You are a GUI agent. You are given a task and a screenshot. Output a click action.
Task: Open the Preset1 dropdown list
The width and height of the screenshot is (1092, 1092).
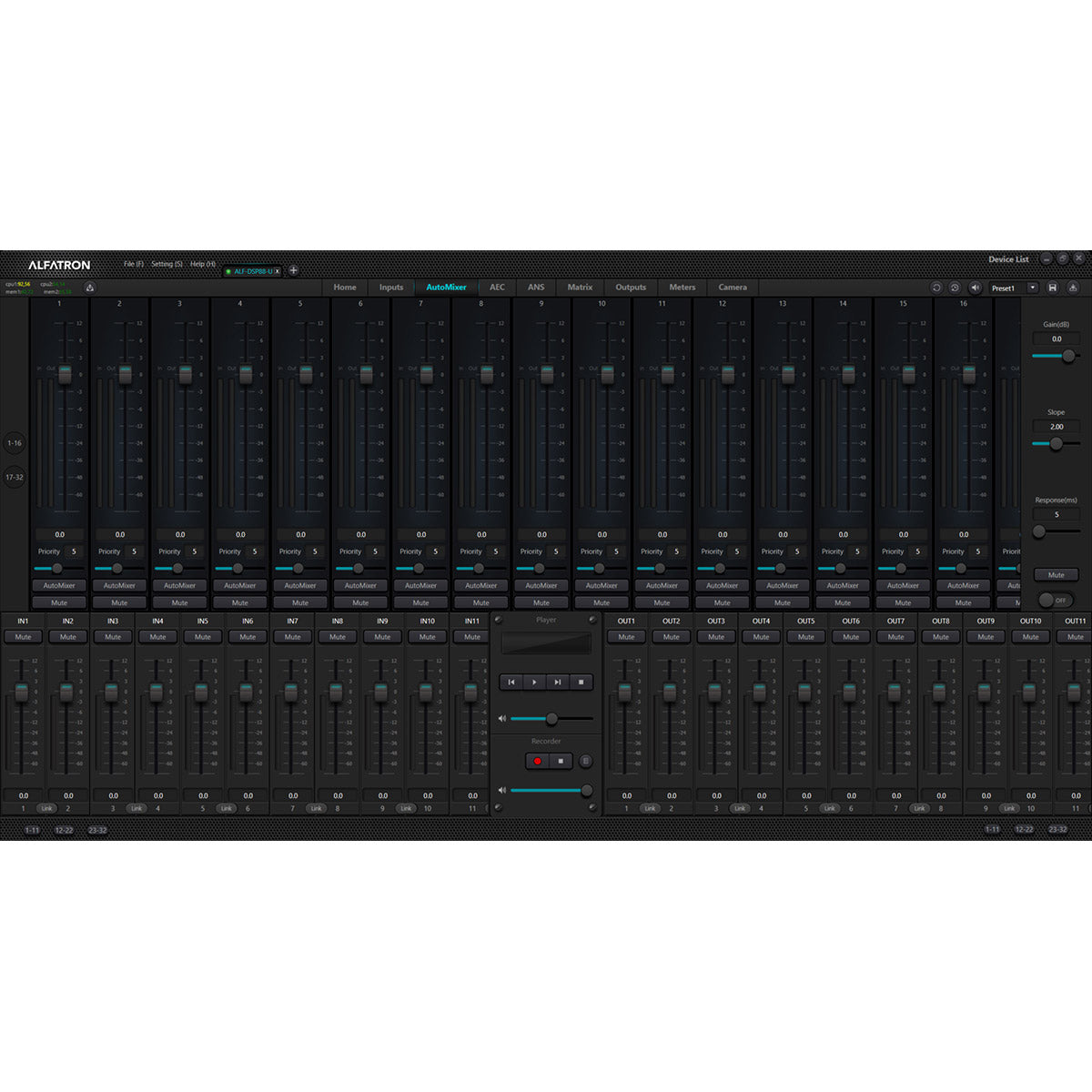point(1033,288)
